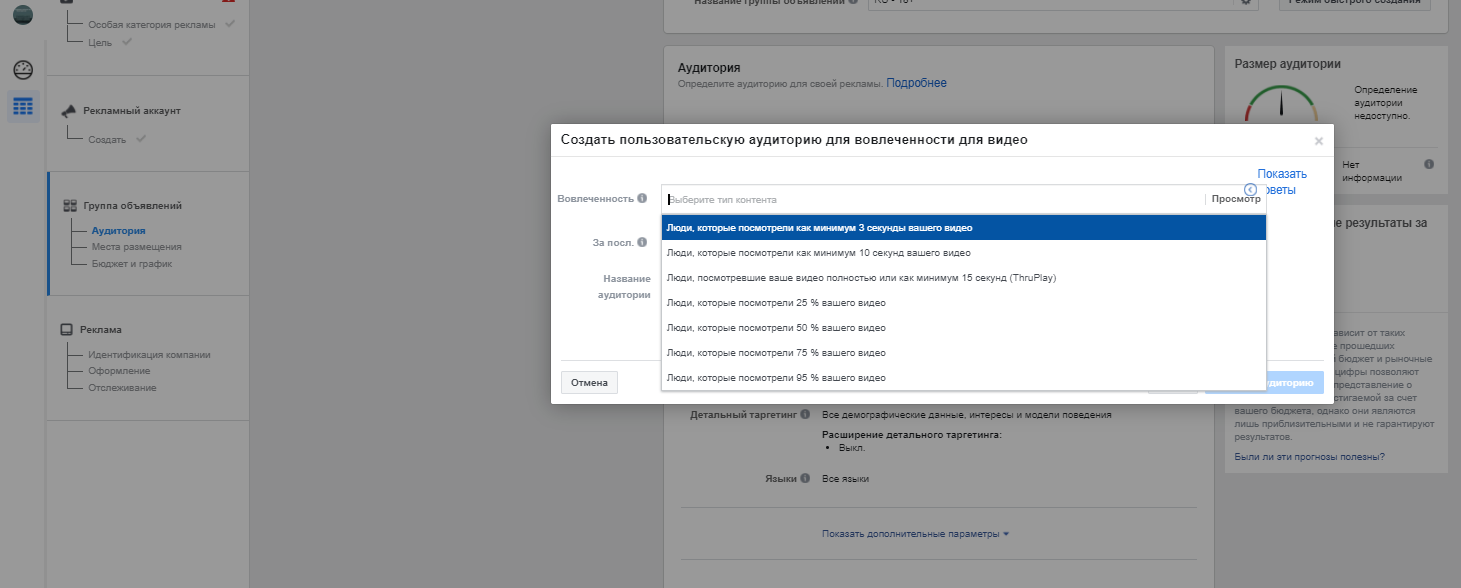The height and width of the screenshot is (588, 1461).
Task: Close the custom audience dialog with X
Action: [1318, 142]
